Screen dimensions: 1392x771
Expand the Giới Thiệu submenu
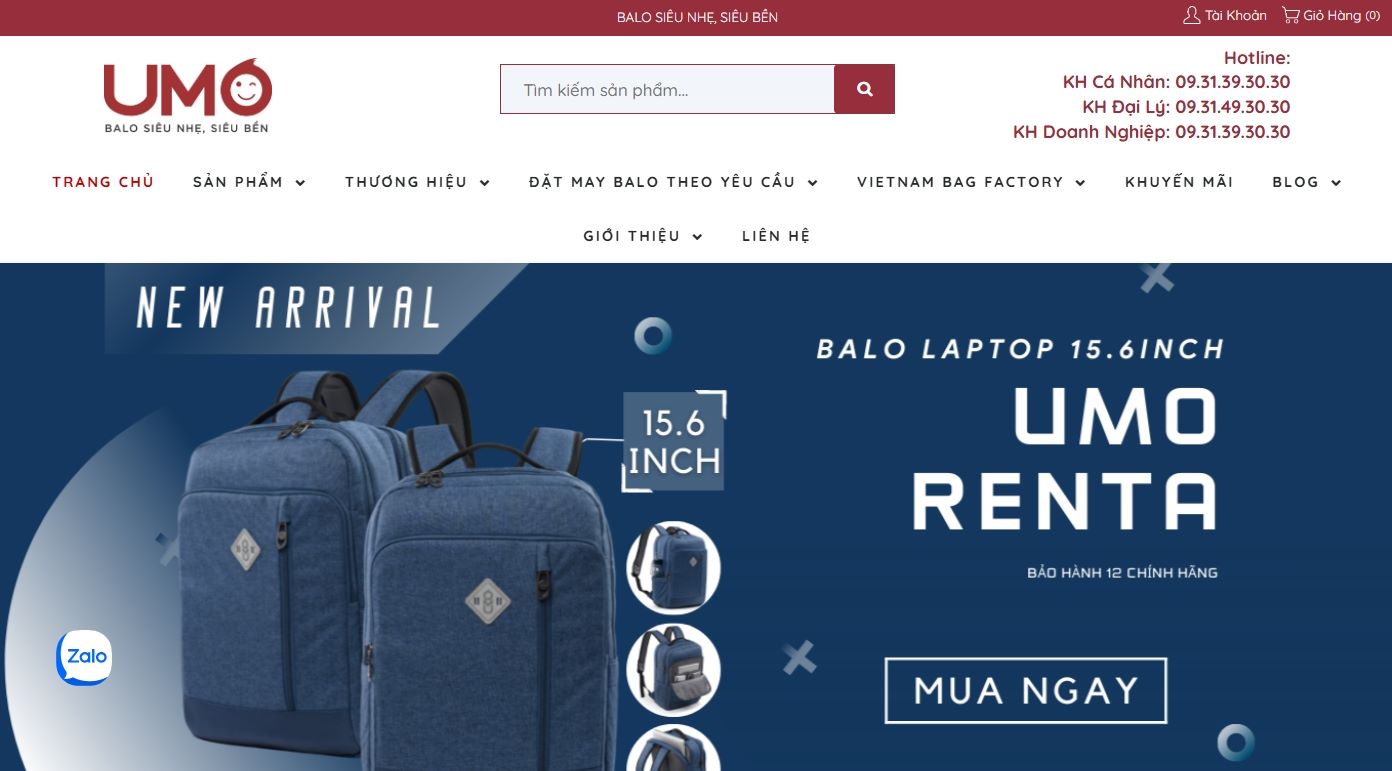coord(643,236)
